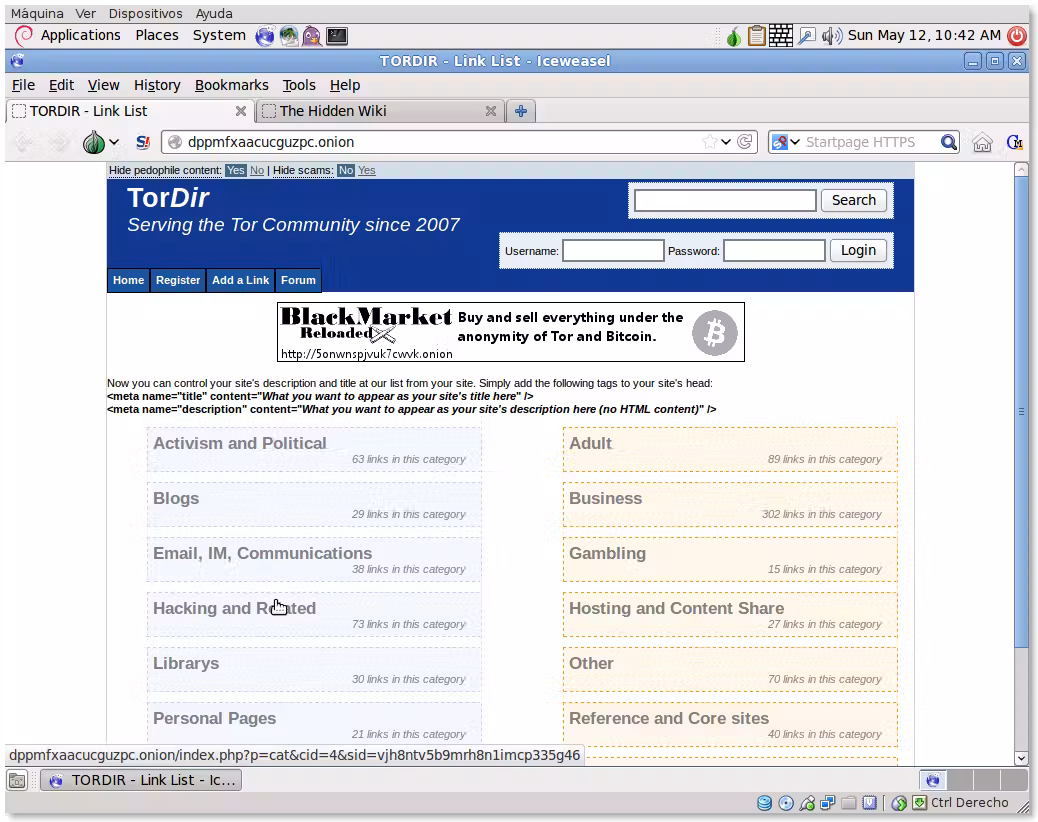Click VirtualBox network adapters status icon
This screenshot has height=822, width=1038.
pos(827,803)
